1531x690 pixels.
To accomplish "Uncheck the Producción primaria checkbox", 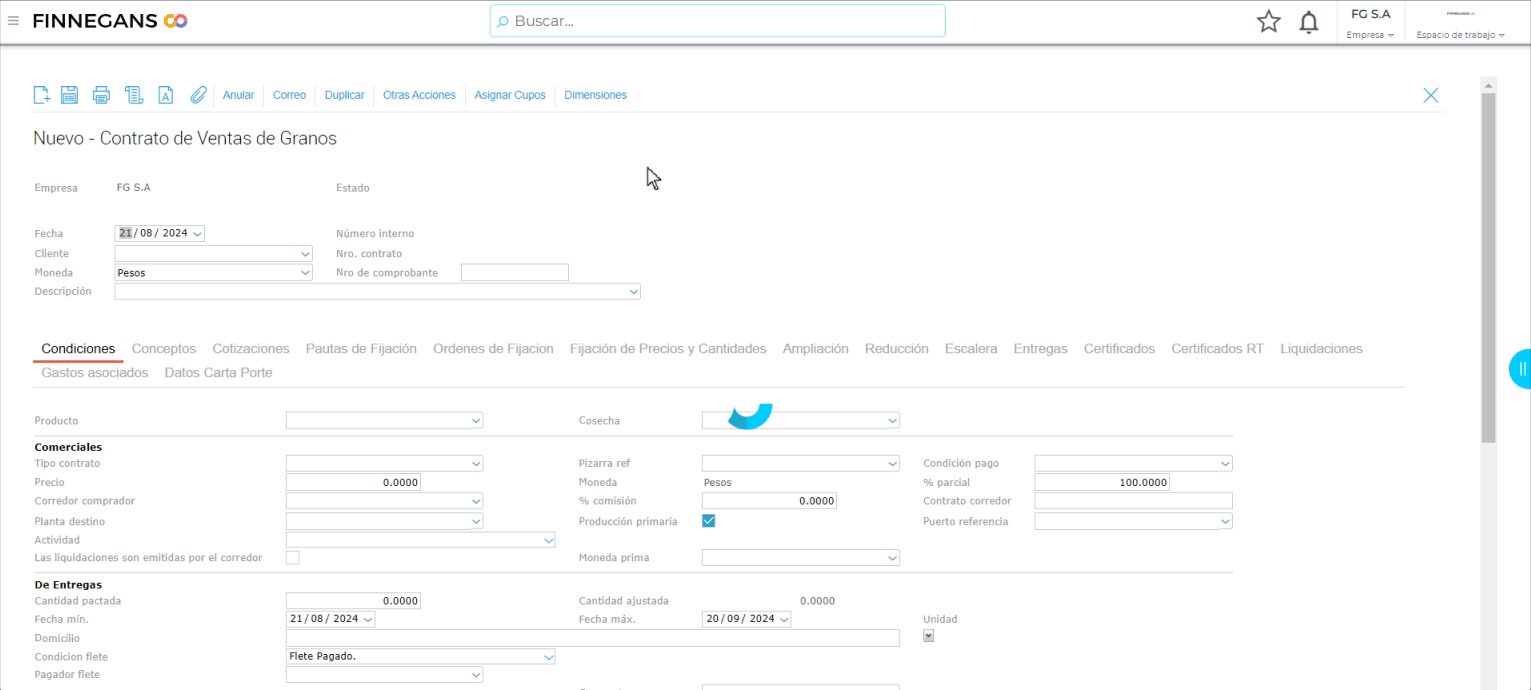I will (x=708, y=521).
